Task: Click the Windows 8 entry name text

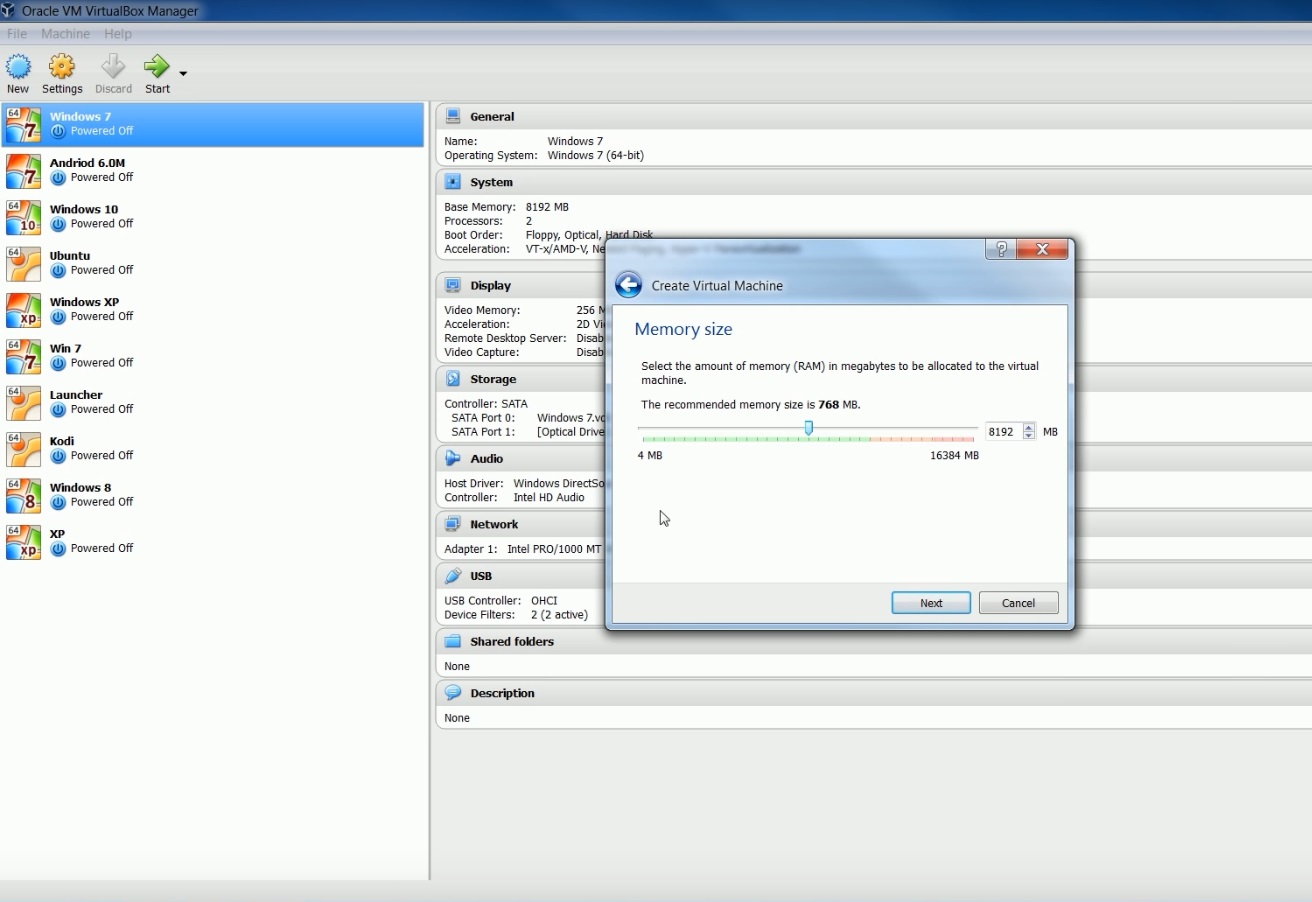Action: 81,488
